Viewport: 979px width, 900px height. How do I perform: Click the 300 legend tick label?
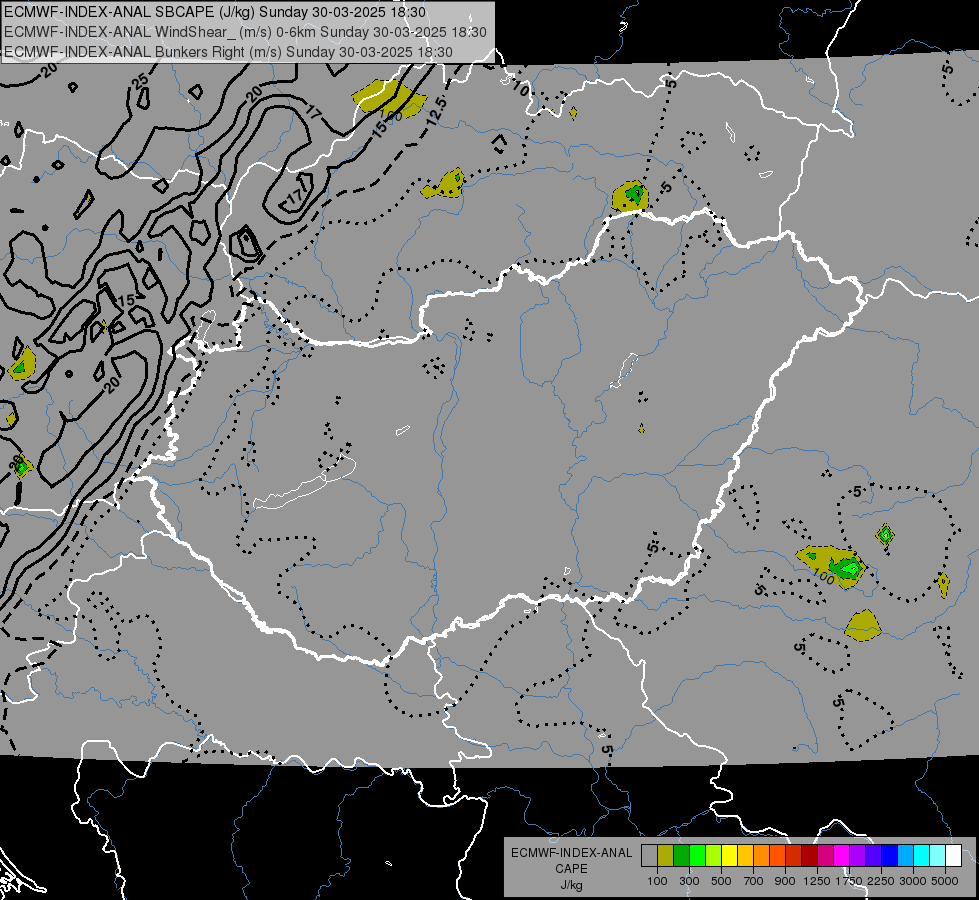[x=689, y=881]
